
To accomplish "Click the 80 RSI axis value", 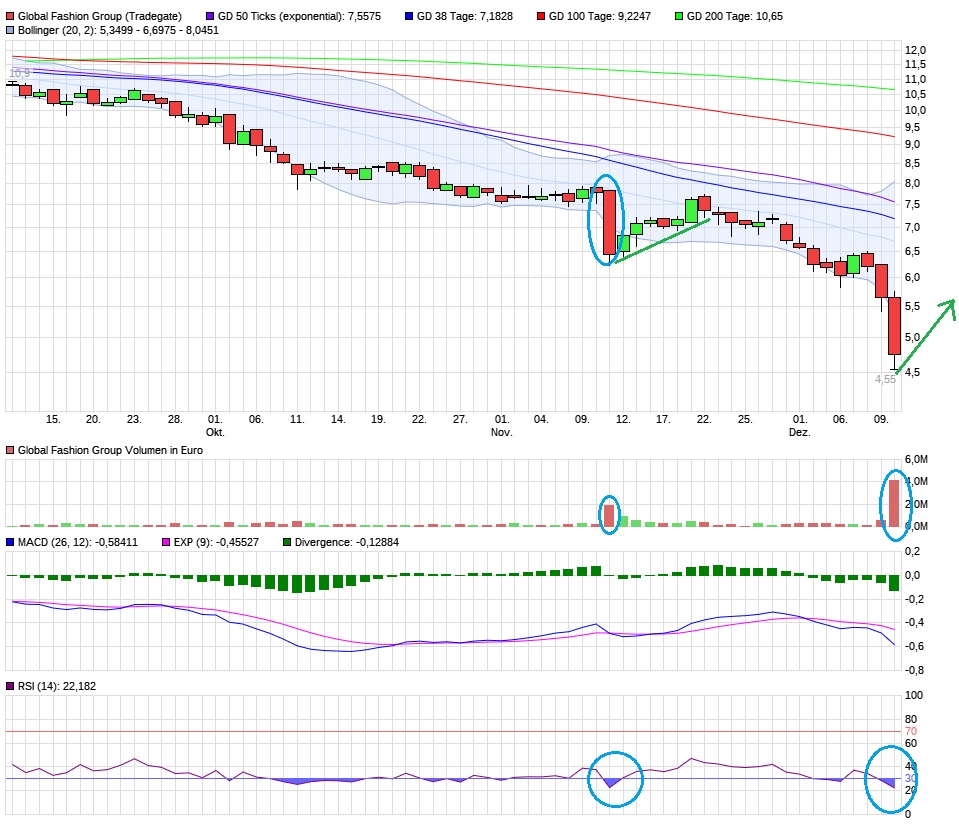I will [x=911, y=719].
